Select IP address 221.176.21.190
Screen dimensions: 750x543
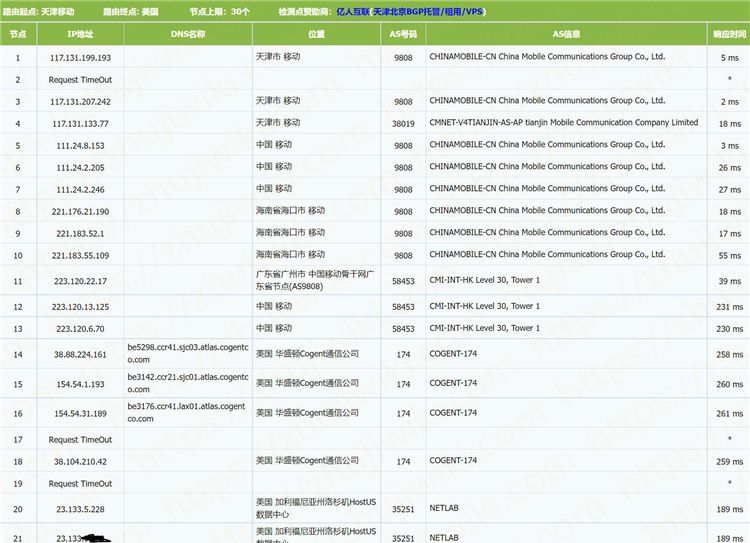pyautogui.click(x=80, y=211)
